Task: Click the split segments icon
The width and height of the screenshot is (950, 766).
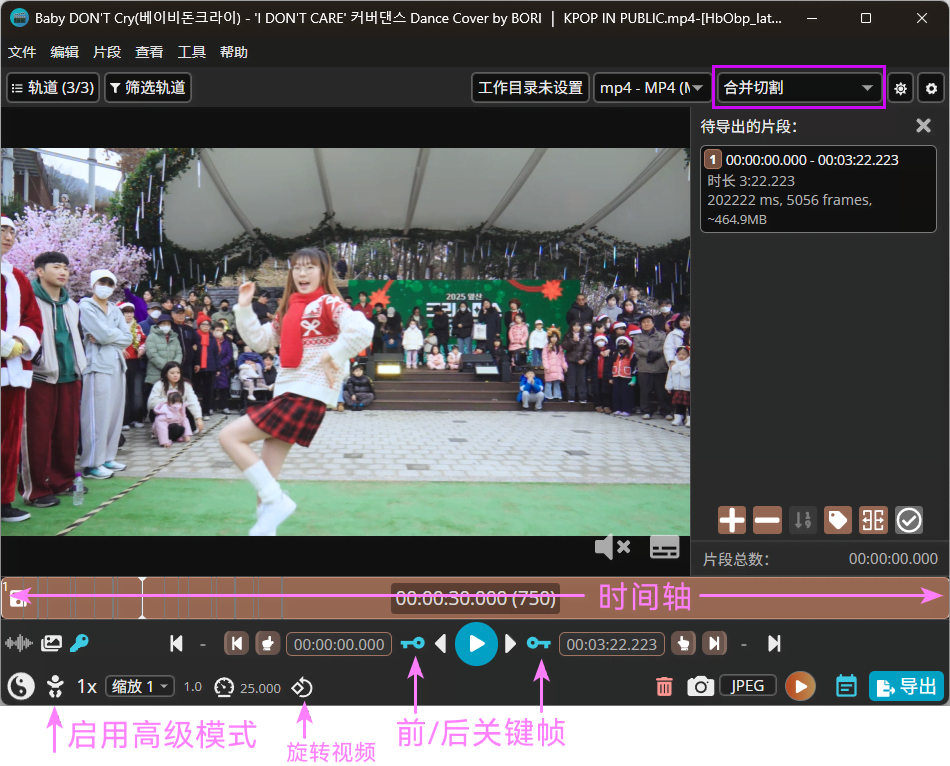Action: click(873, 520)
